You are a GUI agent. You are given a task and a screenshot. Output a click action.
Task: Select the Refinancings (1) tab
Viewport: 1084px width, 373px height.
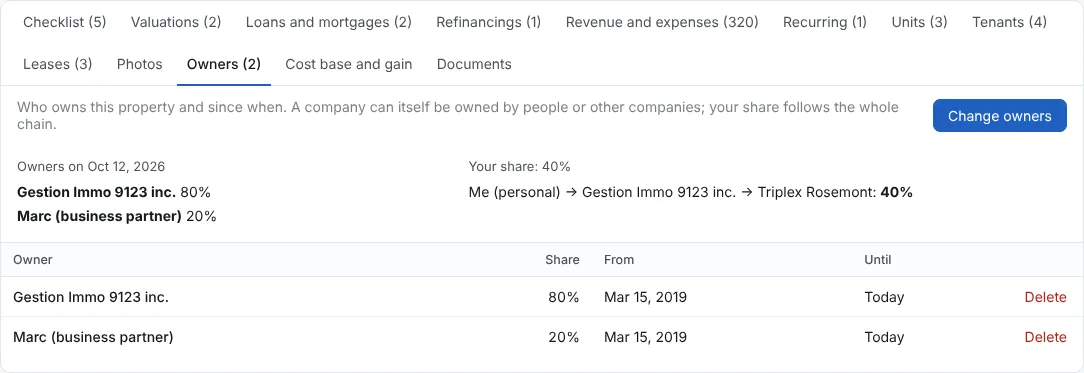pyautogui.click(x=489, y=22)
